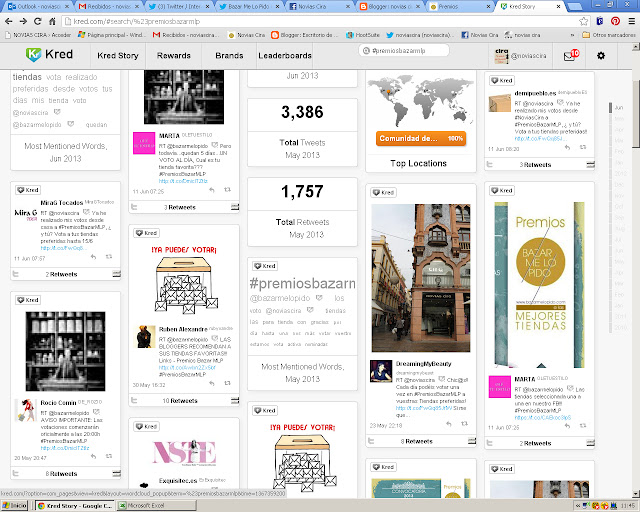
Task: Reply to the Rocio Comin tweet
Action: tap(93, 456)
